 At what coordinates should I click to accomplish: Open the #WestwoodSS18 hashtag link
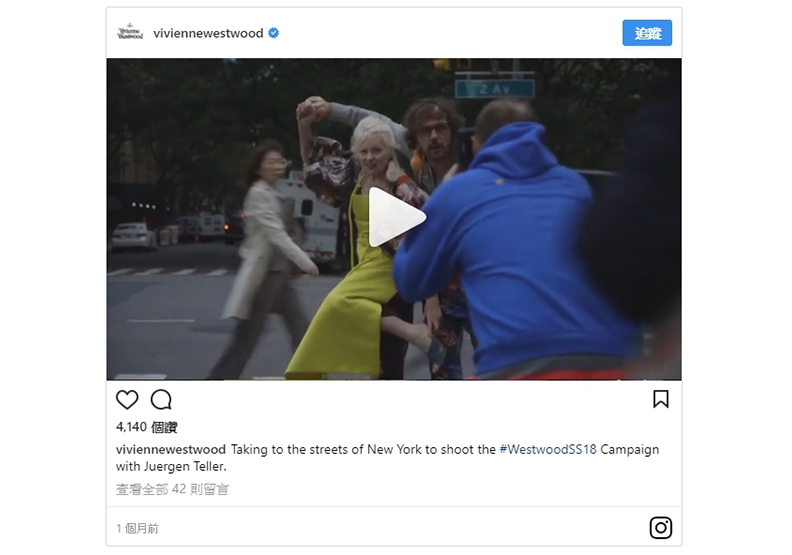pos(548,449)
